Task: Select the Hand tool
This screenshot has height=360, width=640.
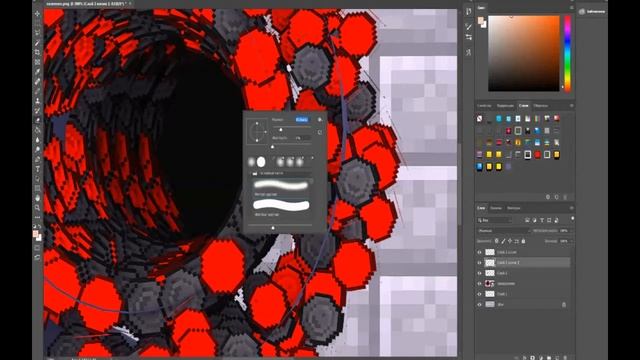Action: (38, 198)
